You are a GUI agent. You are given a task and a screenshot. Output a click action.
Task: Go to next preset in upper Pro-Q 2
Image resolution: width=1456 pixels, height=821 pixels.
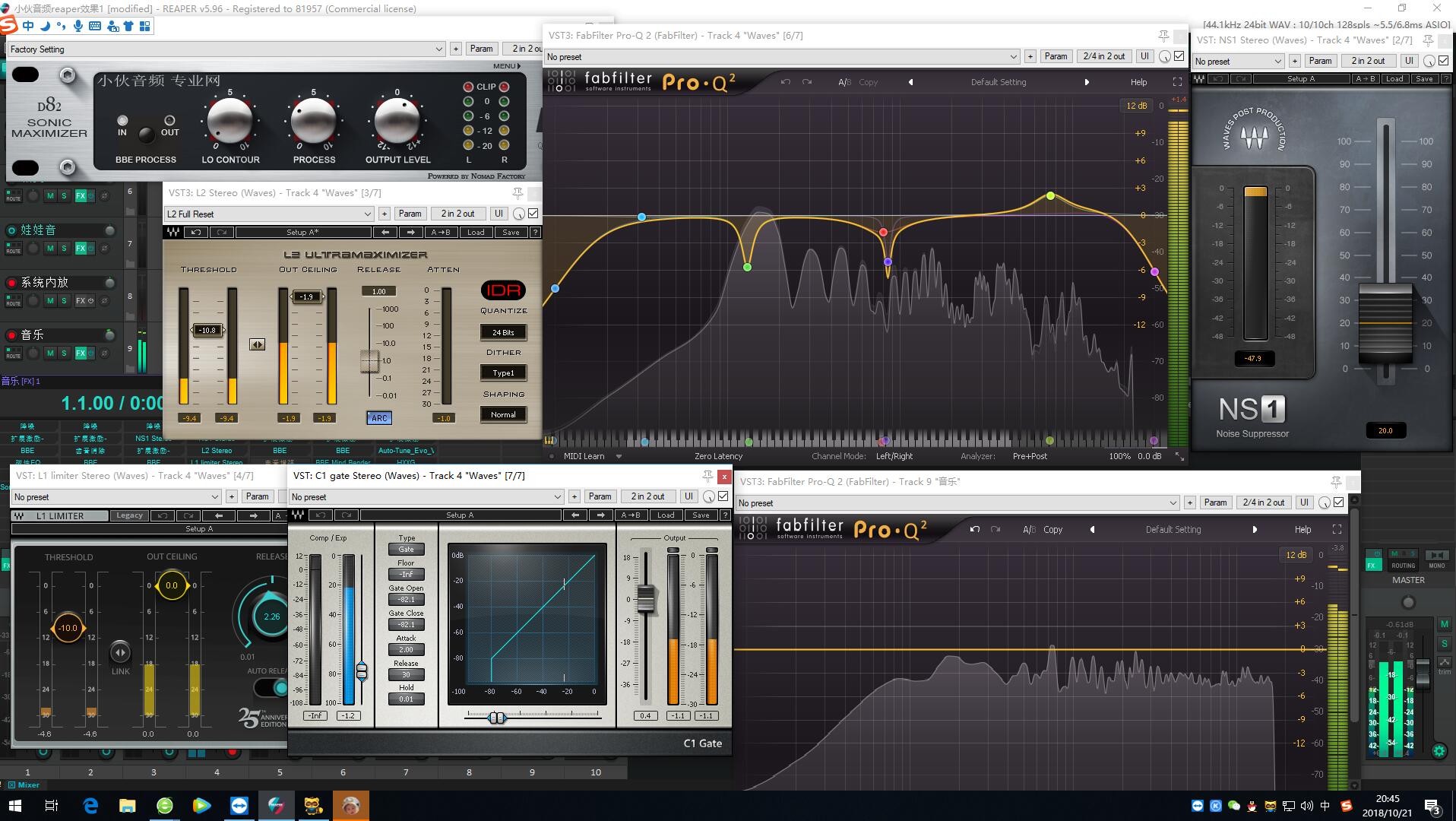(1087, 82)
